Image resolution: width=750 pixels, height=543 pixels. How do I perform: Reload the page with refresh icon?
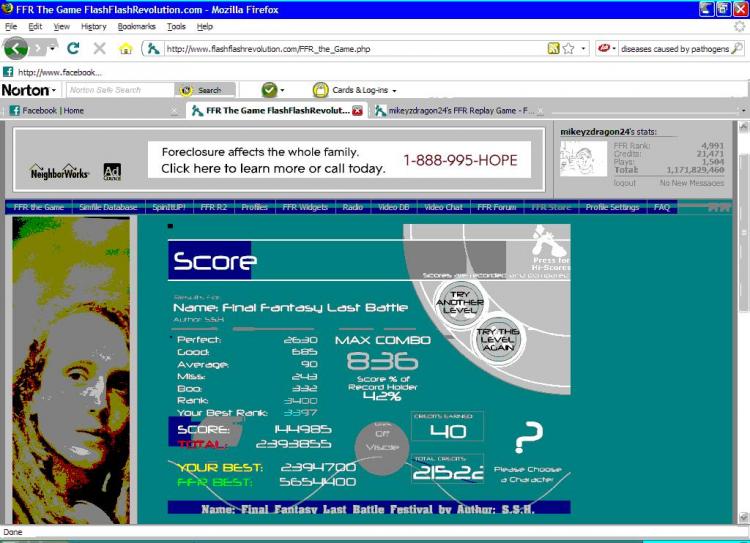(x=73, y=48)
